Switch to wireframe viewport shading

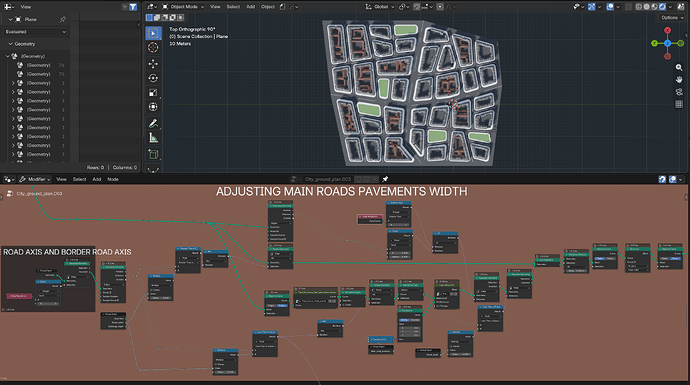point(639,7)
